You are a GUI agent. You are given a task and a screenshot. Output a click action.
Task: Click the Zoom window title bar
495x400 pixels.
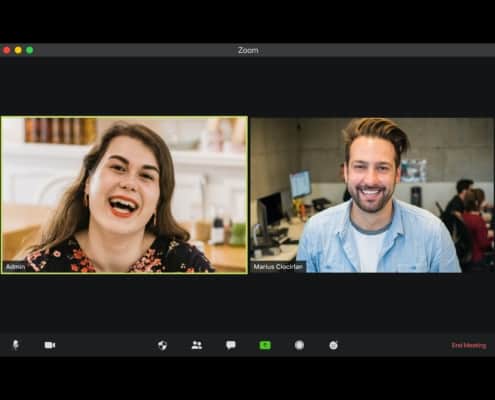tap(248, 50)
